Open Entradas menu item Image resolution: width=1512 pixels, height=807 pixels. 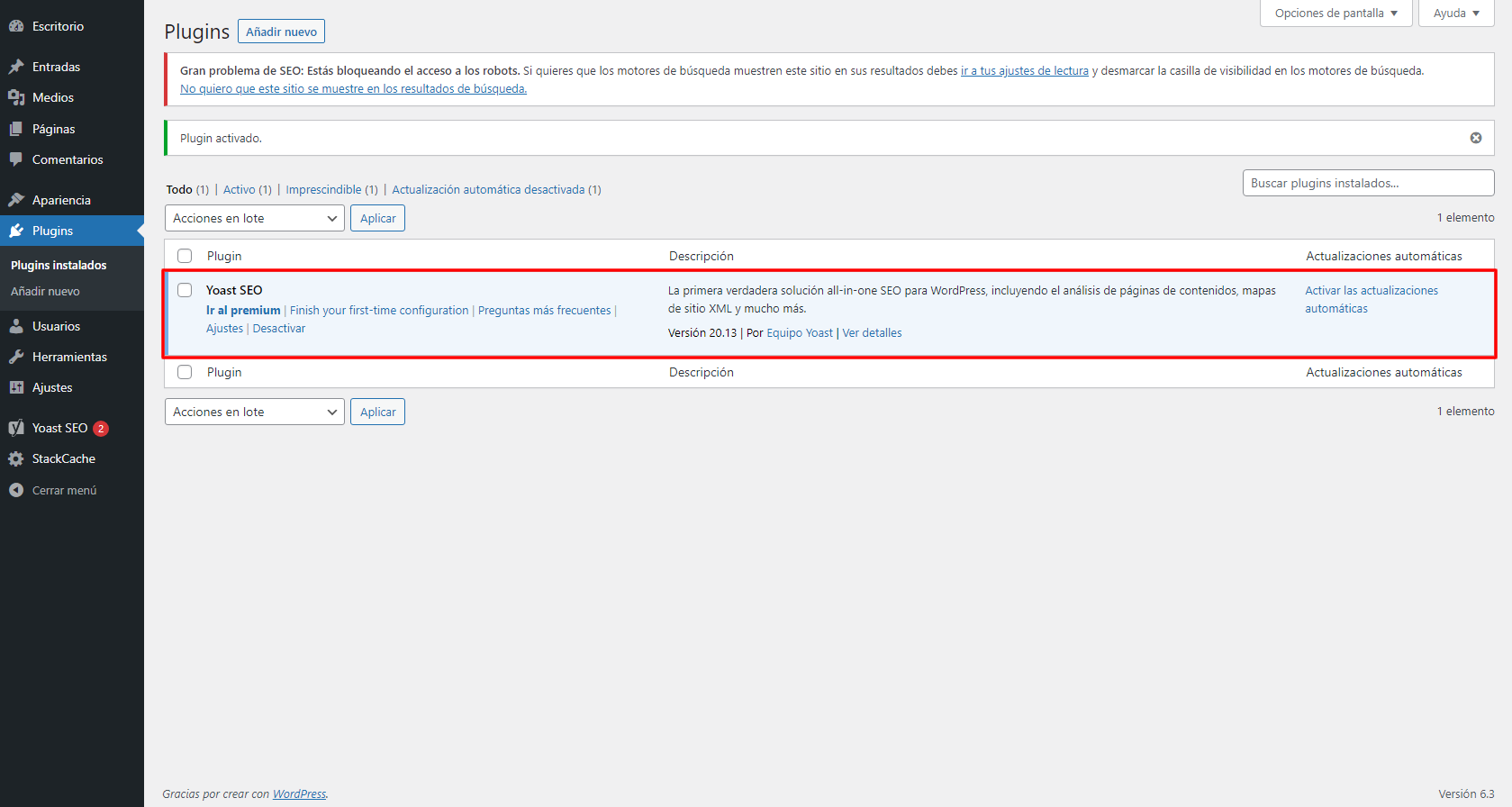[72, 67]
